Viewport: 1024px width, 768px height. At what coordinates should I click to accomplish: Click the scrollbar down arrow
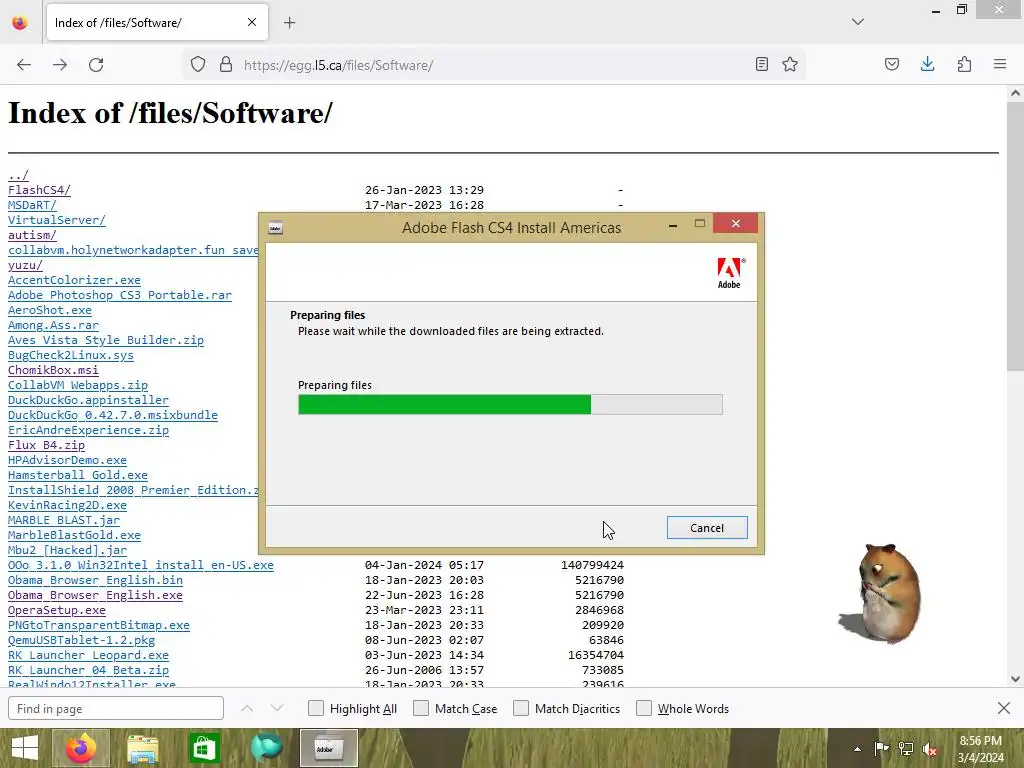[x=1015, y=679]
